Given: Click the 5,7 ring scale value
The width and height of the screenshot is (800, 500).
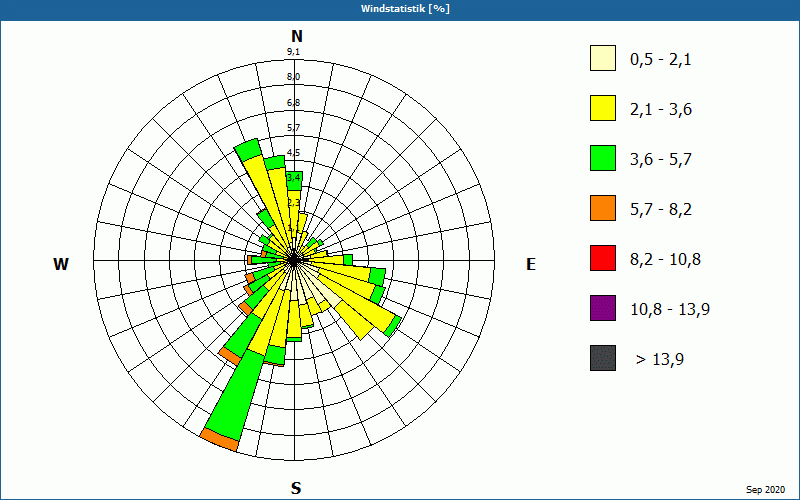Looking at the screenshot, I should (293, 128).
